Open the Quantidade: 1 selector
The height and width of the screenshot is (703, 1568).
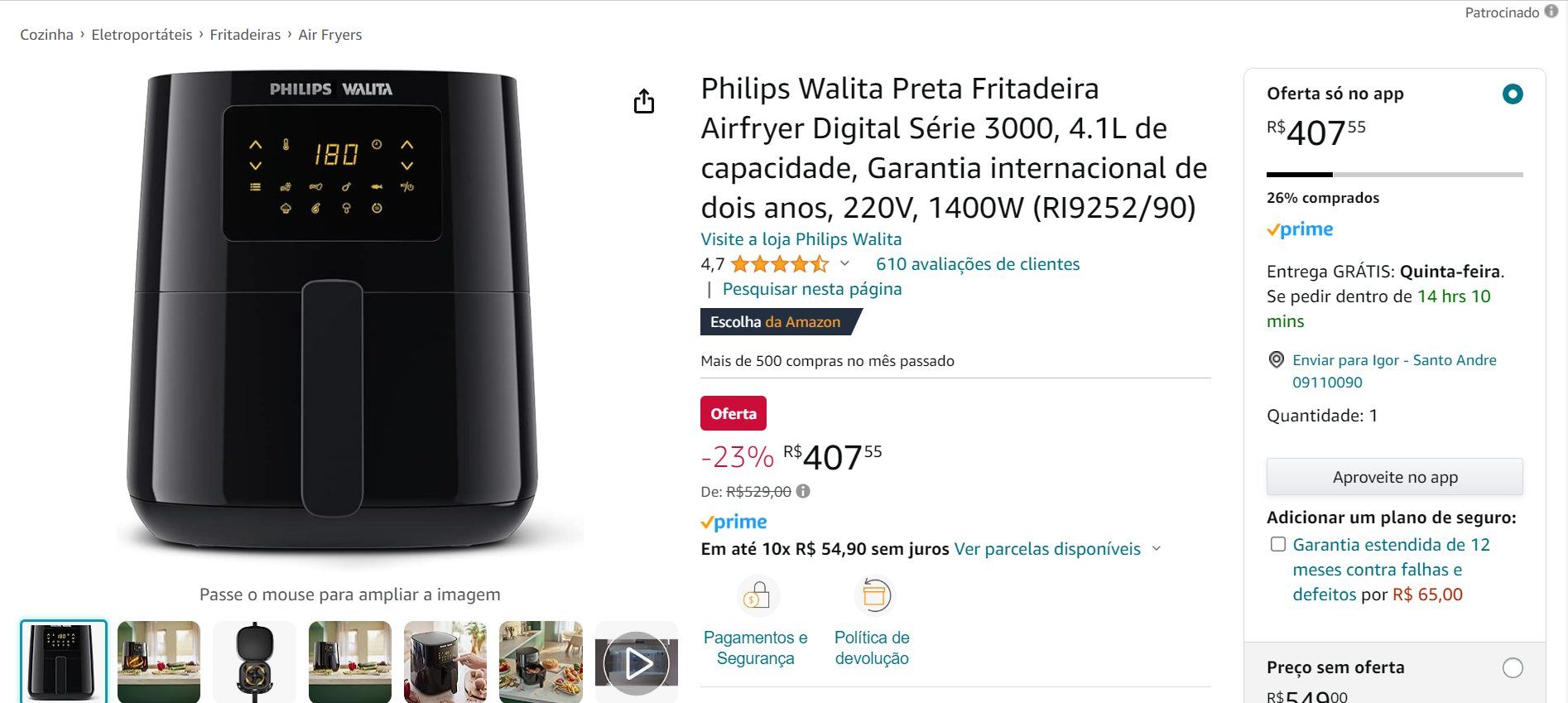click(1322, 416)
